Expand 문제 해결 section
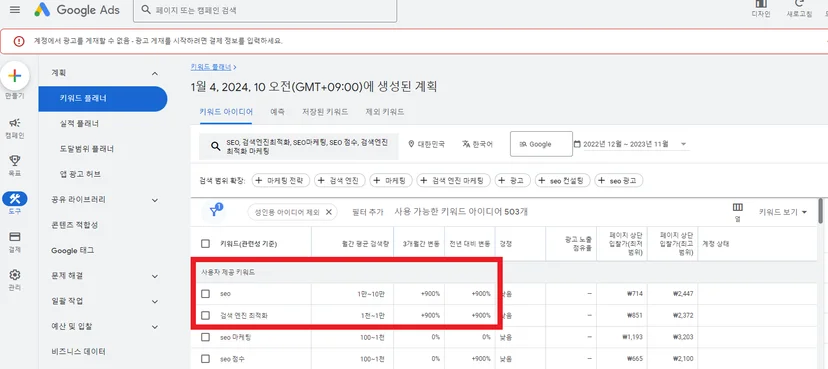The height and width of the screenshot is (369, 828). 155,276
